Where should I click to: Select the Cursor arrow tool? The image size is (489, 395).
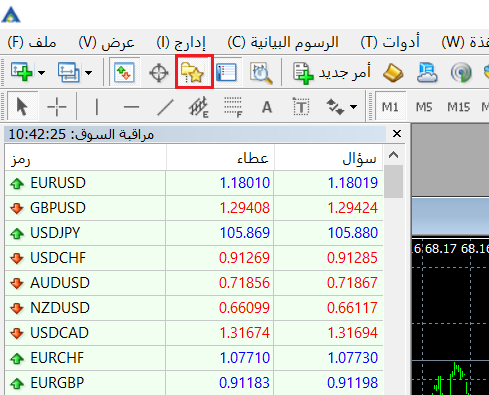(x=22, y=107)
